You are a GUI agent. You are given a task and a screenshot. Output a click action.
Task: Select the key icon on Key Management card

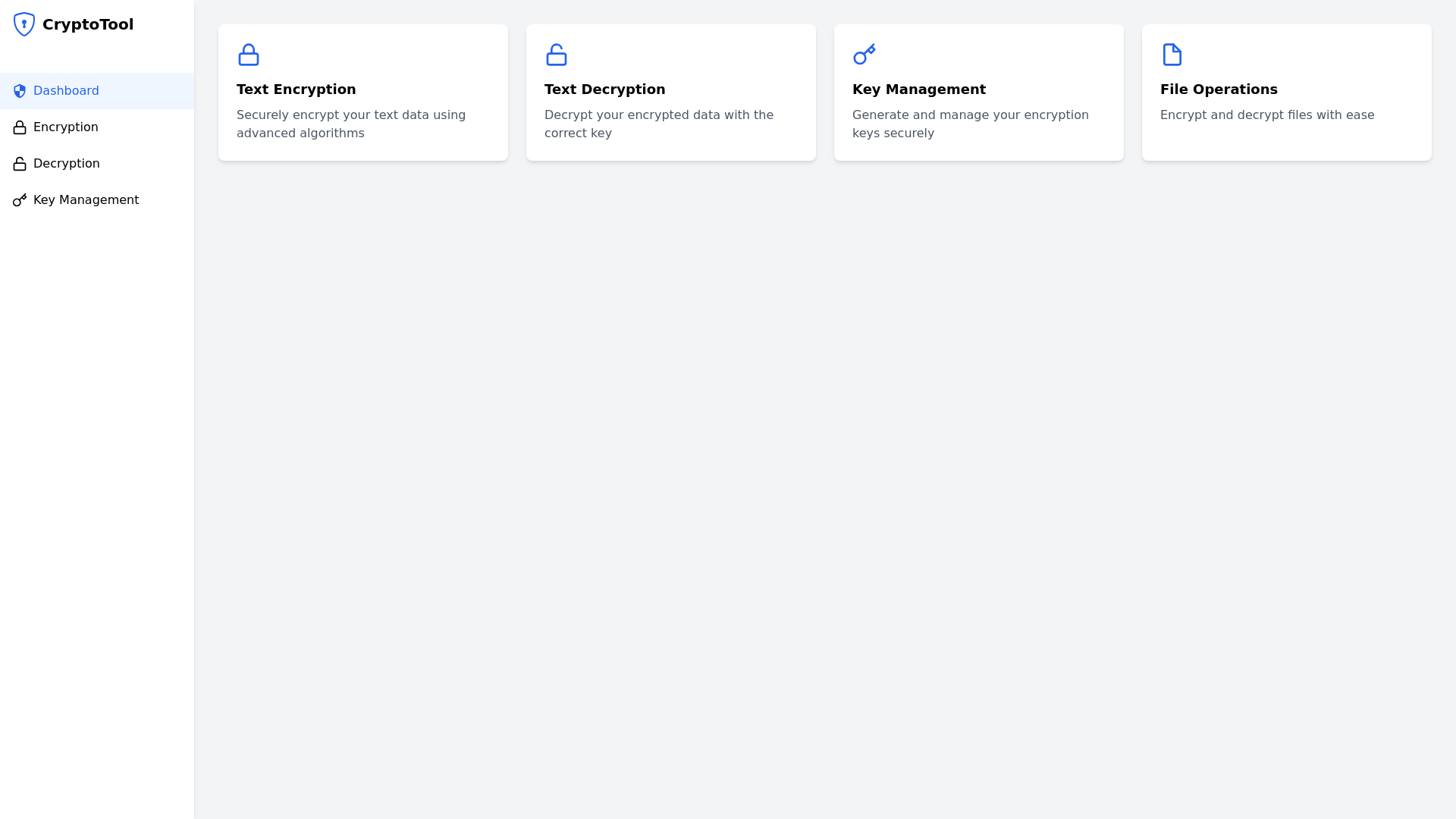[864, 55]
